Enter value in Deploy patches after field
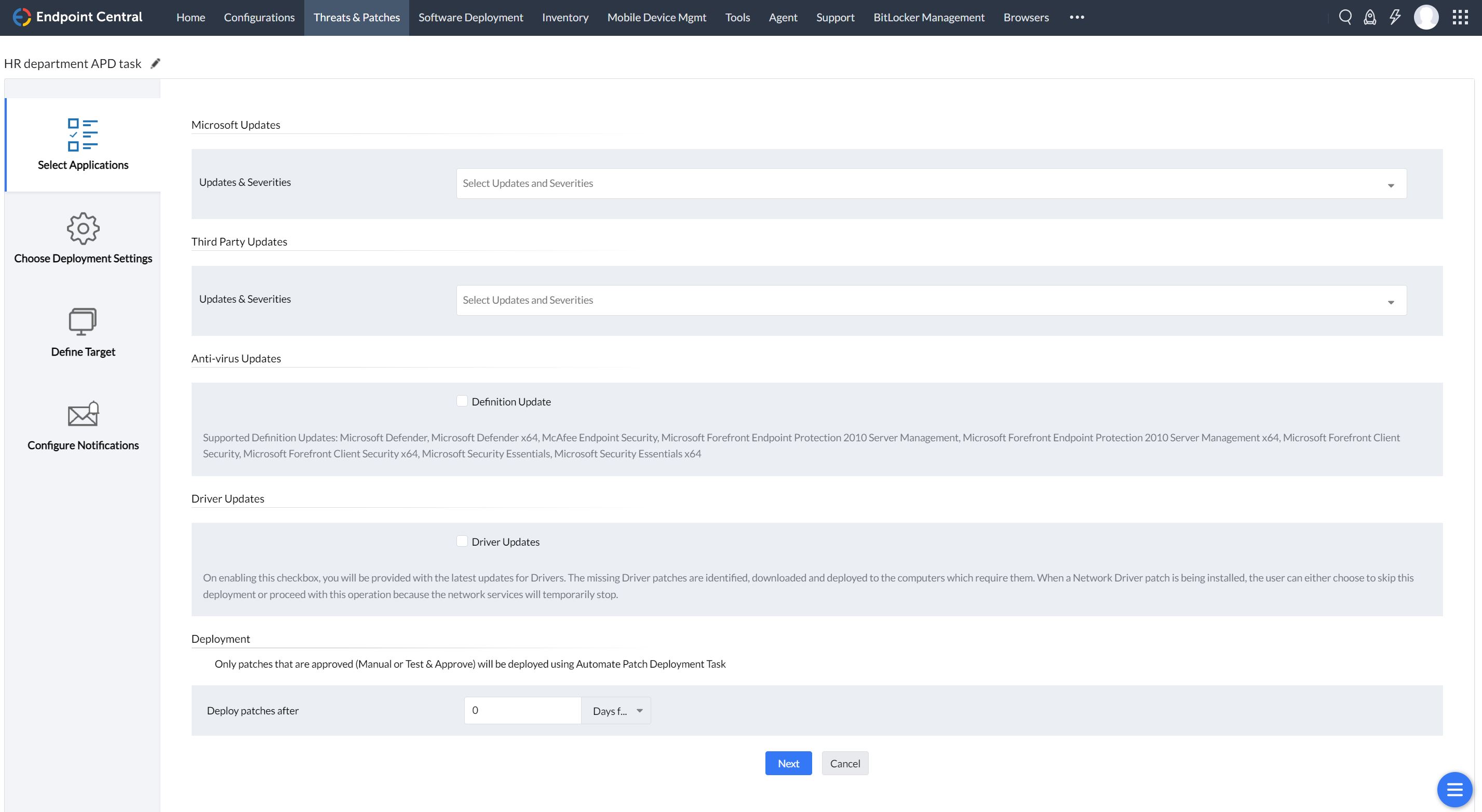 (x=521, y=710)
